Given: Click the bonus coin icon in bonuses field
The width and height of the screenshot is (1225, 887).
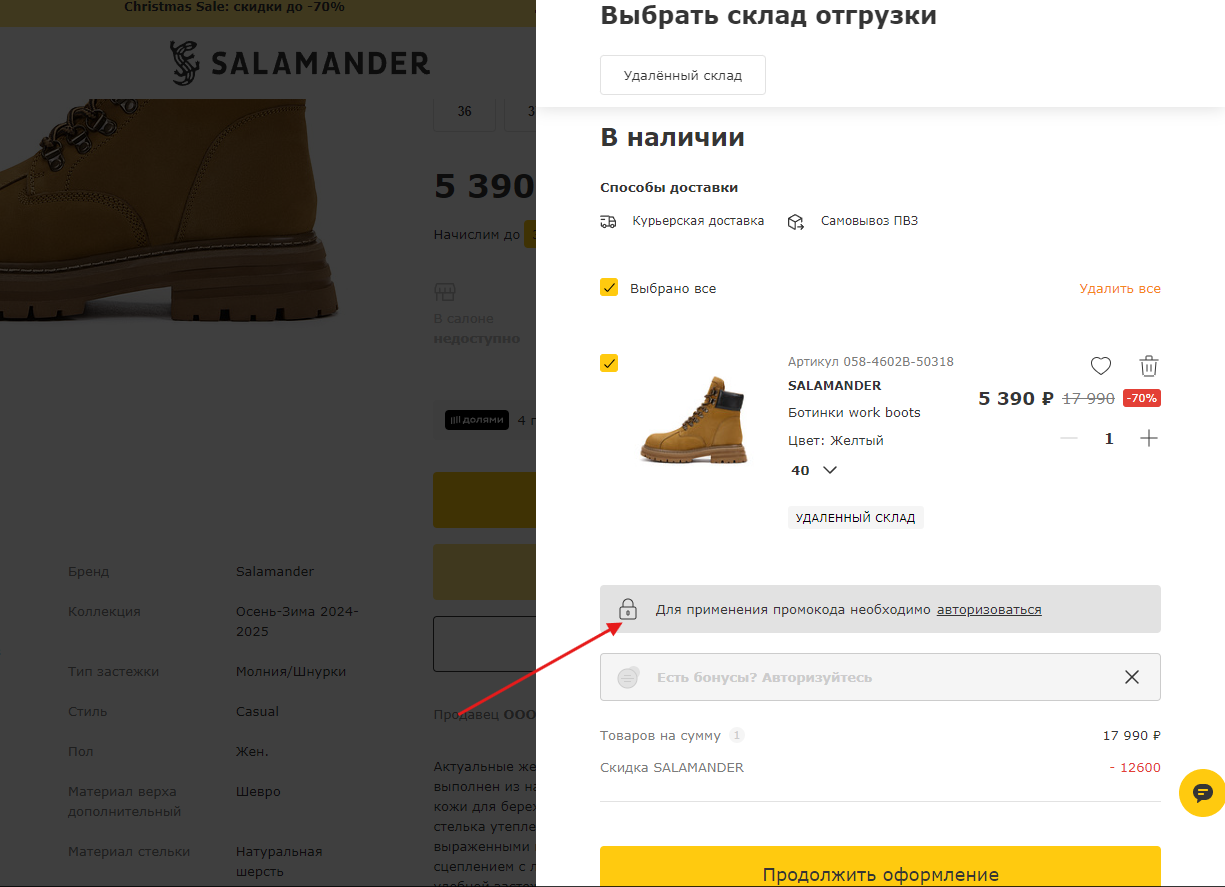Looking at the screenshot, I should [x=628, y=677].
